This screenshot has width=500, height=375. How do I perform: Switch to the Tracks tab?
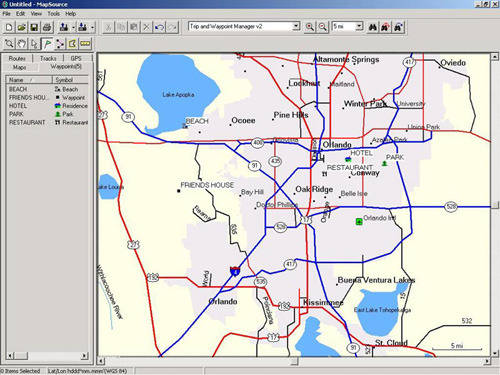point(48,58)
